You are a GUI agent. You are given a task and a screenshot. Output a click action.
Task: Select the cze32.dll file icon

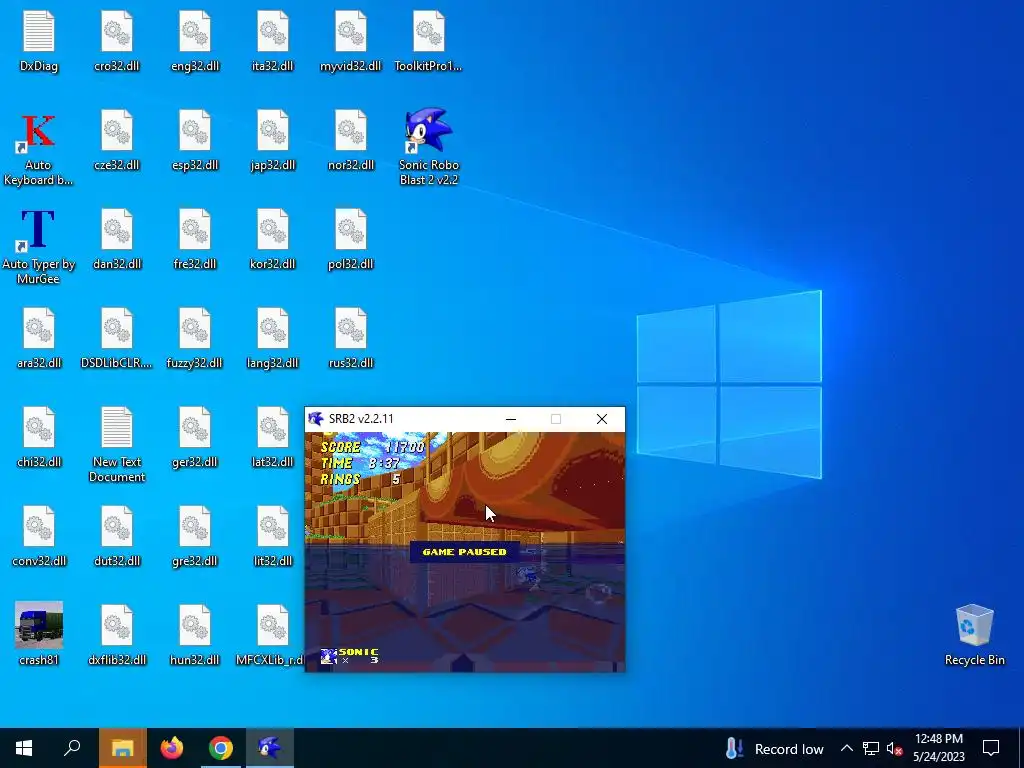[x=117, y=131]
